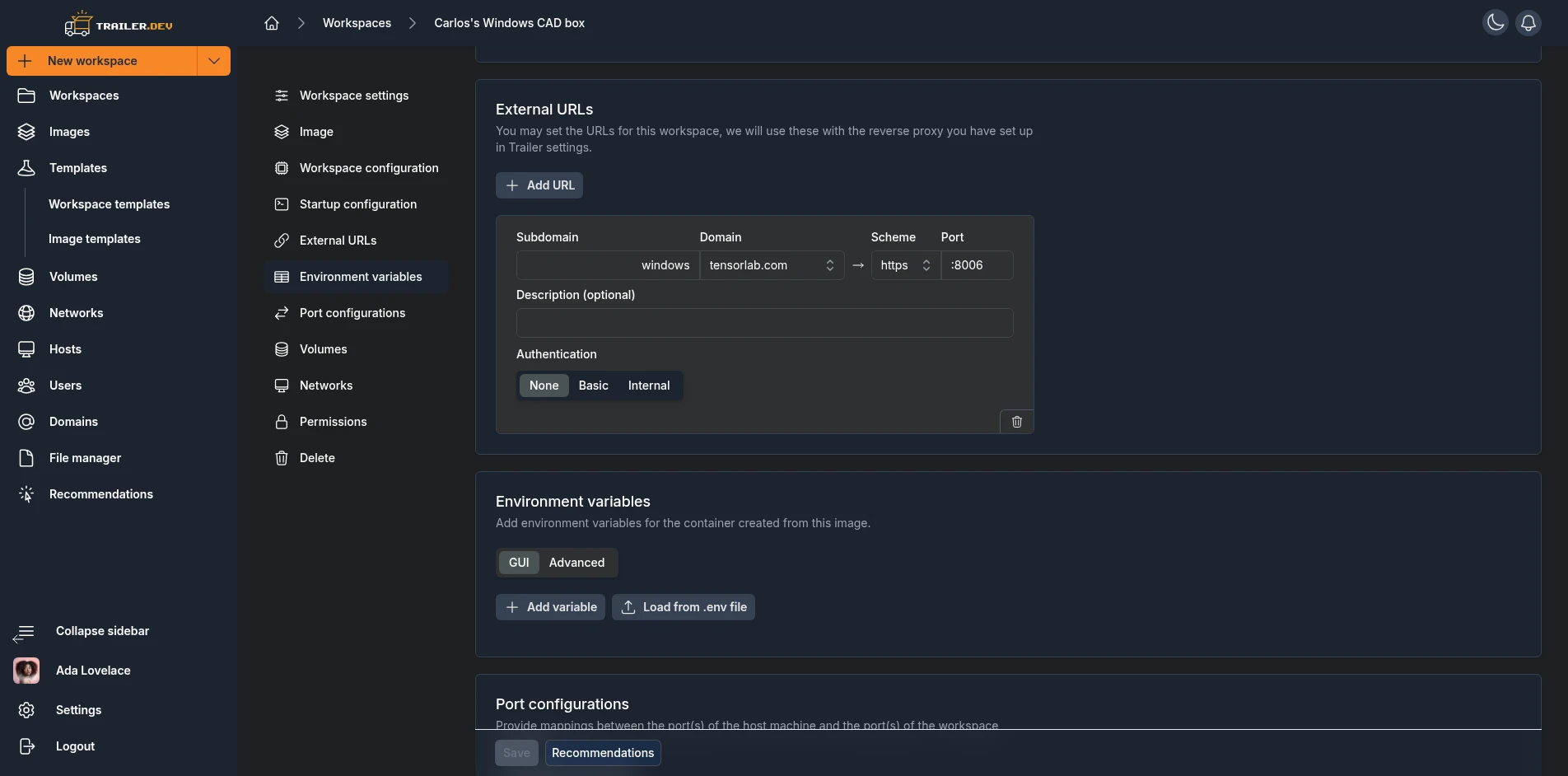Toggle dark mode with the moon icon
The image size is (1568, 776).
tap(1496, 22)
